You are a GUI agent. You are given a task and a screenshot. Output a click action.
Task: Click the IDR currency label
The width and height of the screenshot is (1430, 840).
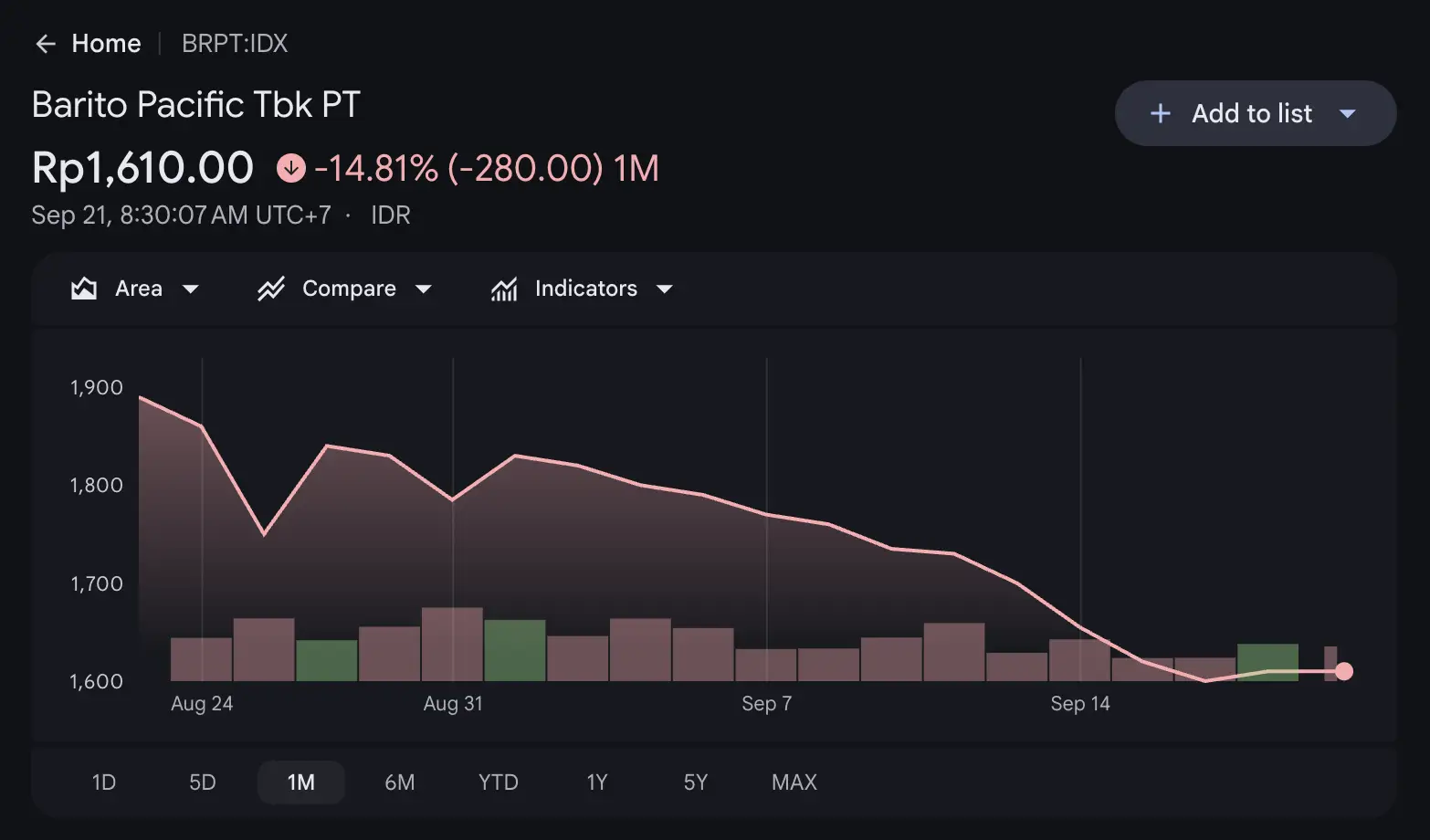point(391,215)
